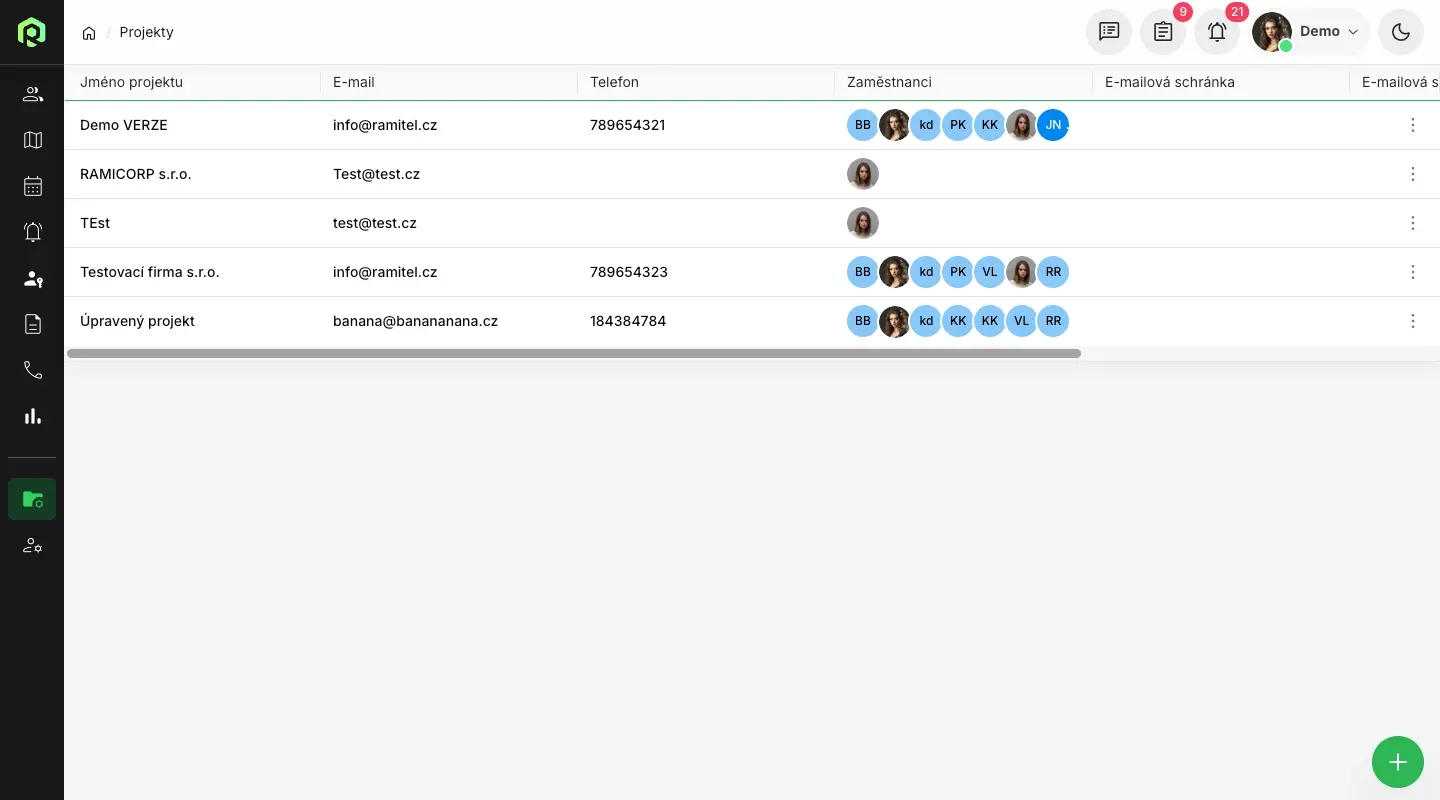
Task: Click the JN employee avatar in Demo VERZE
Action: (1053, 125)
